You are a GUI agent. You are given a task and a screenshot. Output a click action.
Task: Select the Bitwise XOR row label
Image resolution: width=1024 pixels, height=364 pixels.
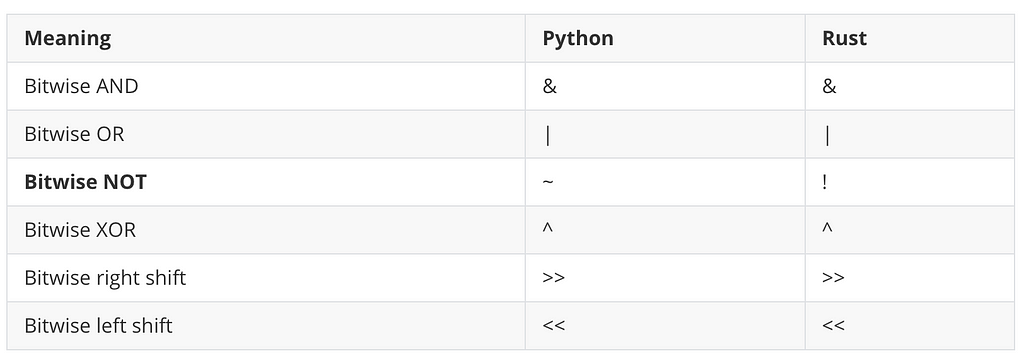click(80, 230)
